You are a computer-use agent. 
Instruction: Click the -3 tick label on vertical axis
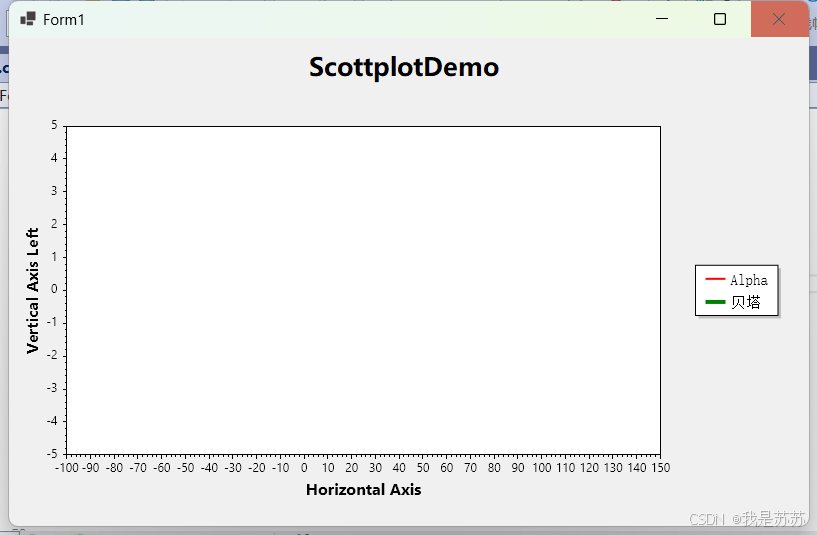click(x=52, y=388)
